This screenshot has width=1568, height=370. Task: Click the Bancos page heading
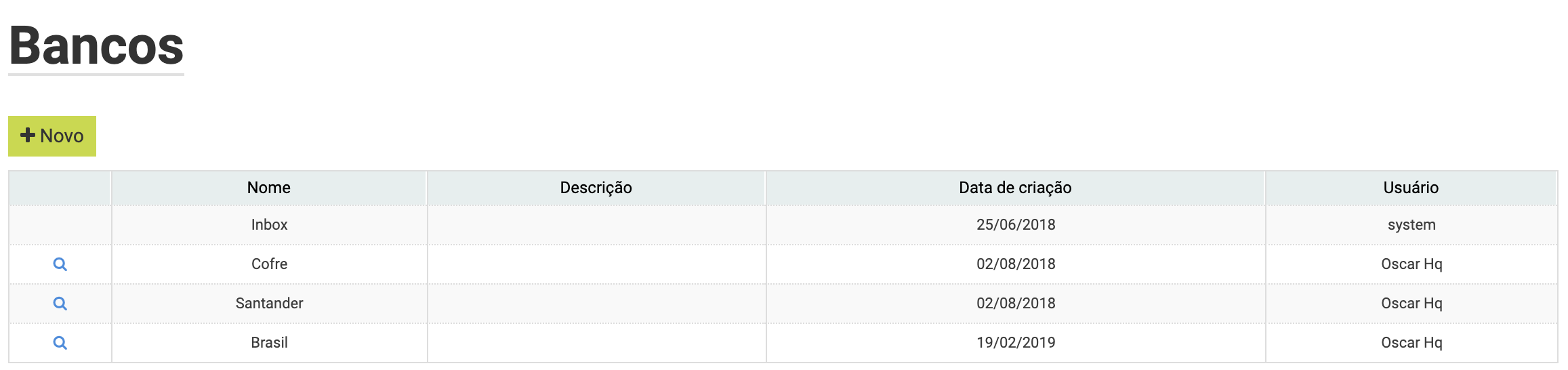(96, 46)
